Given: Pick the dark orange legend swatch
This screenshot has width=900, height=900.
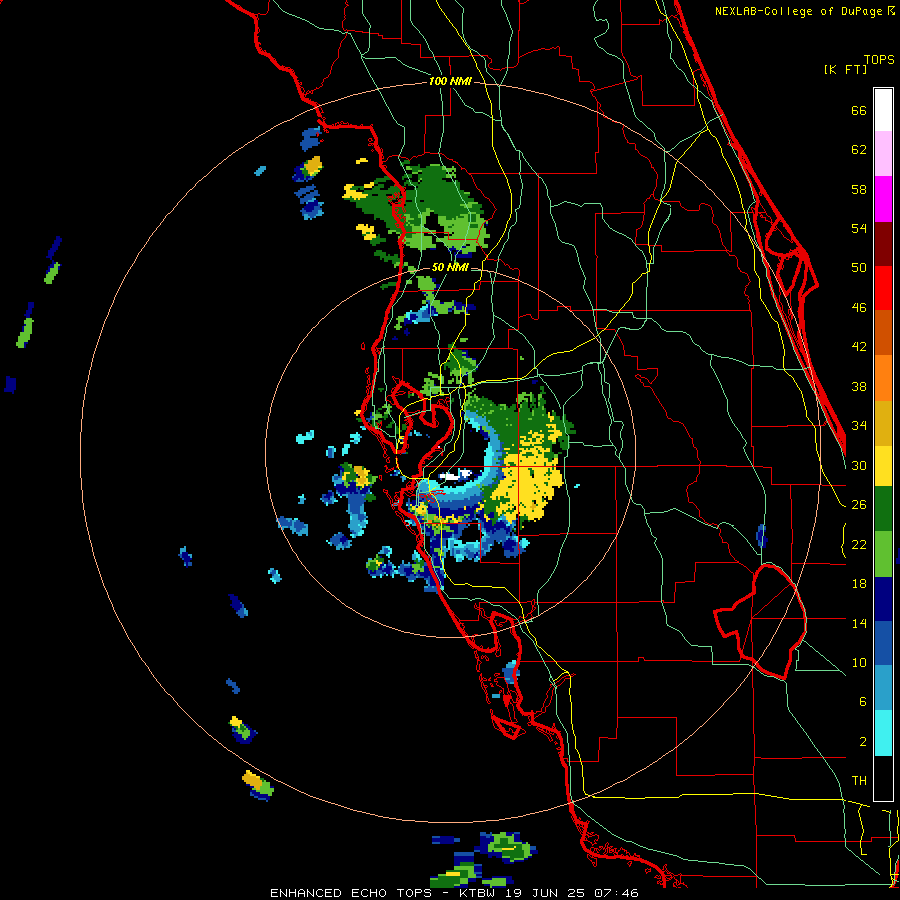Looking at the screenshot, I should coord(883,332).
